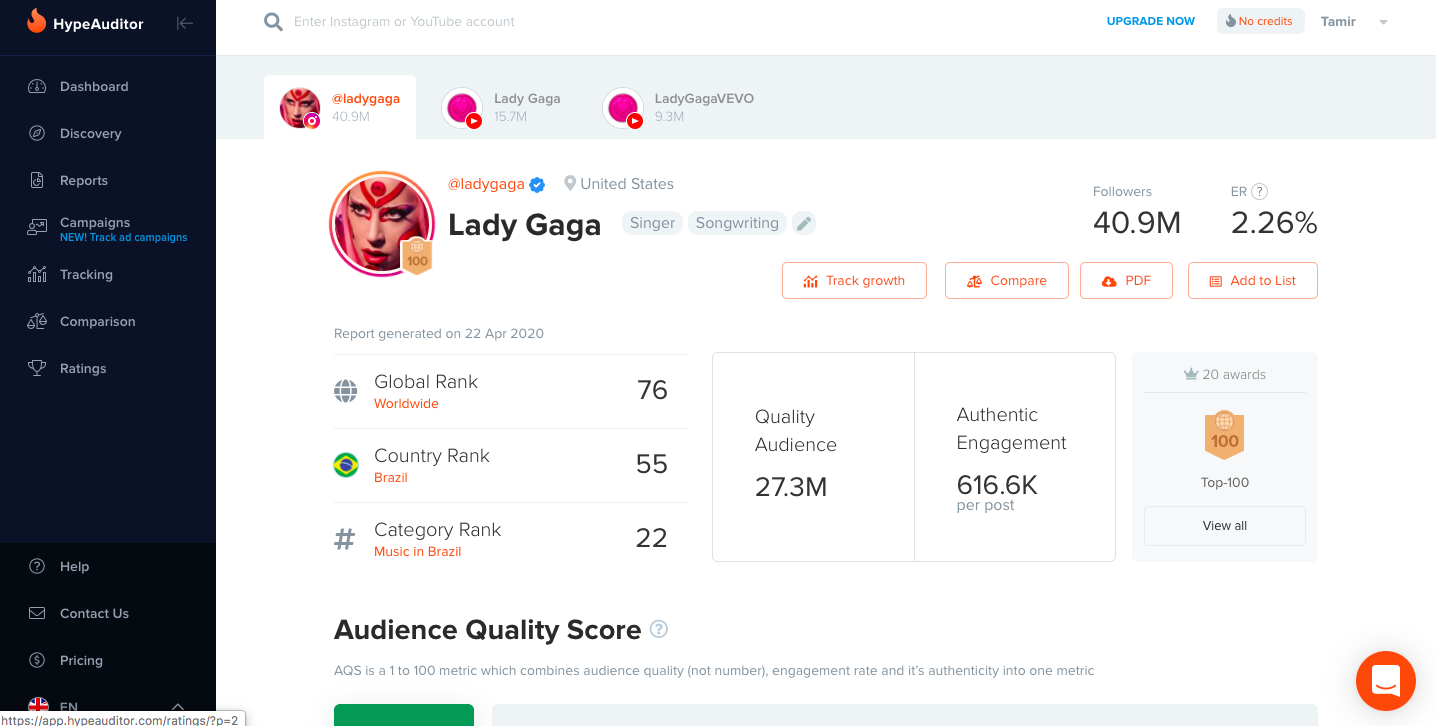Collapse the sidebar with the arrow
The height and width of the screenshot is (726, 1436).
[x=185, y=22]
